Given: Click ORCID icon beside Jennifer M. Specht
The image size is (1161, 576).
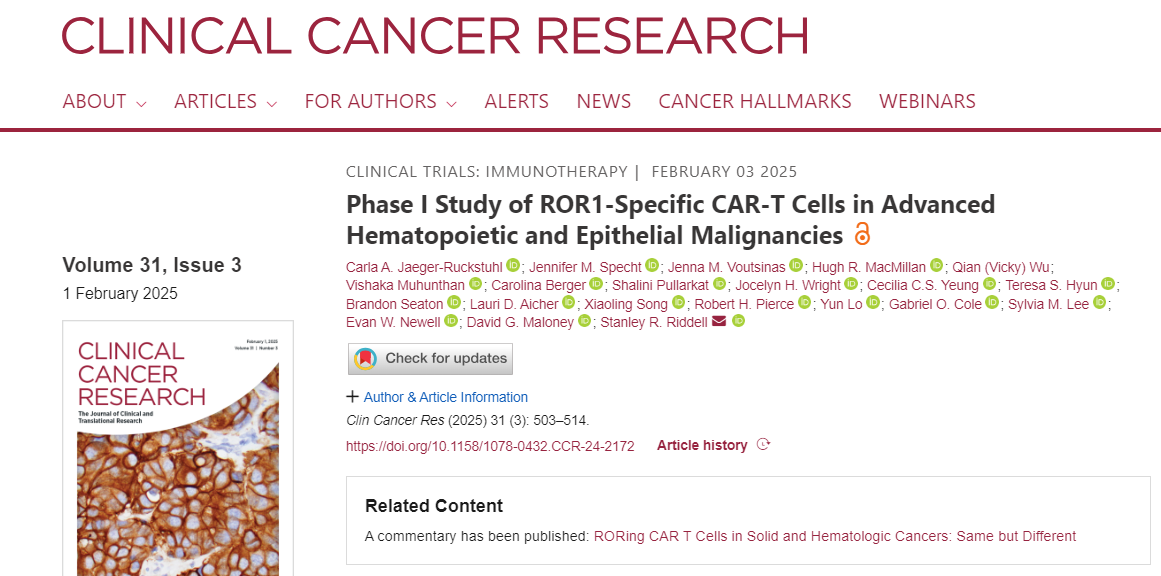Looking at the screenshot, I should click(x=652, y=265).
